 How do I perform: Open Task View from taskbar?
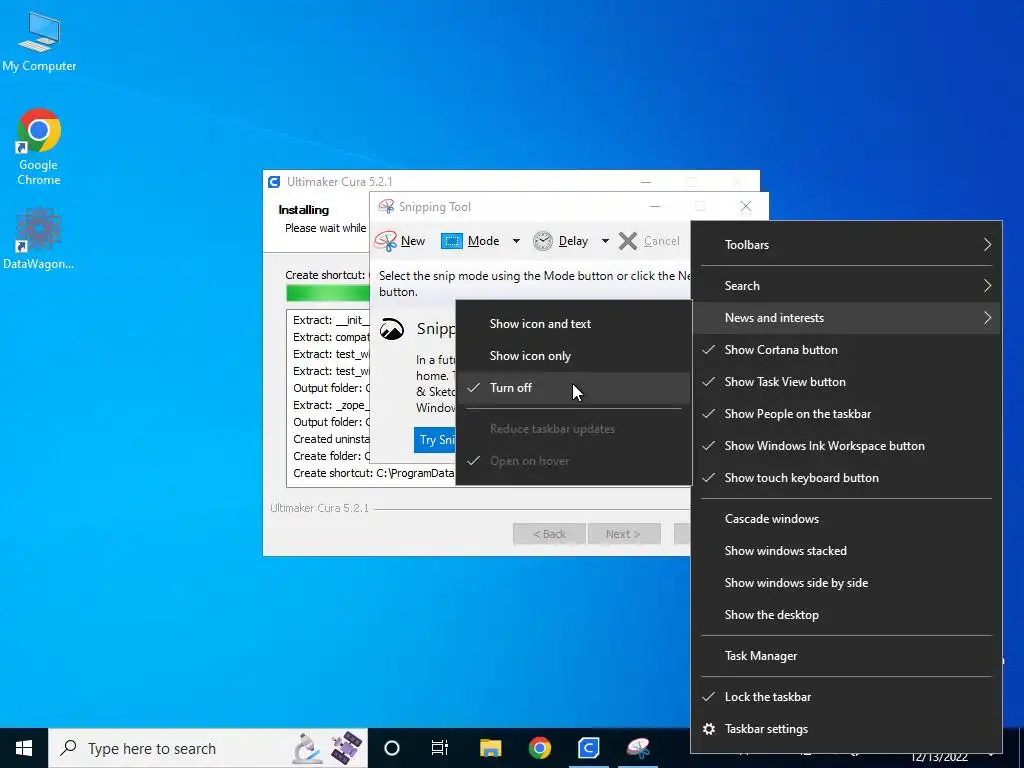[x=440, y=748]
